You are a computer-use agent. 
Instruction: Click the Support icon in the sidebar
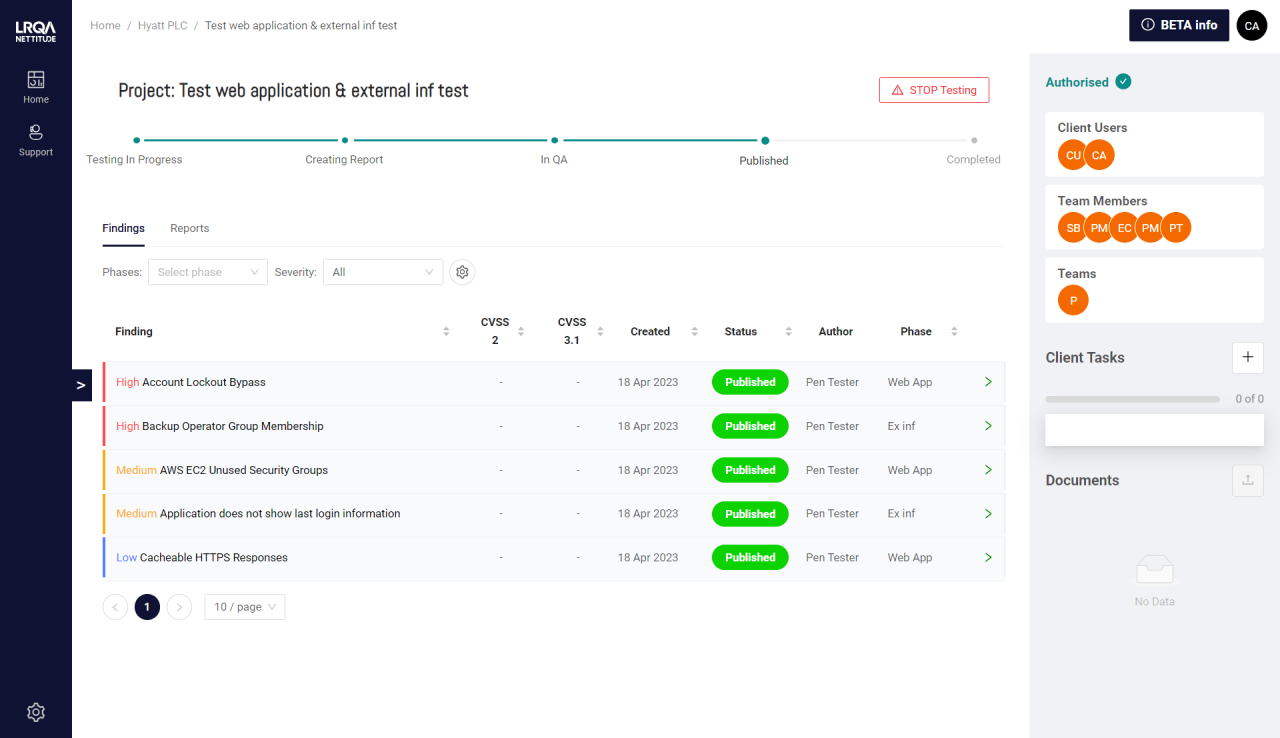tap(35, 138)
